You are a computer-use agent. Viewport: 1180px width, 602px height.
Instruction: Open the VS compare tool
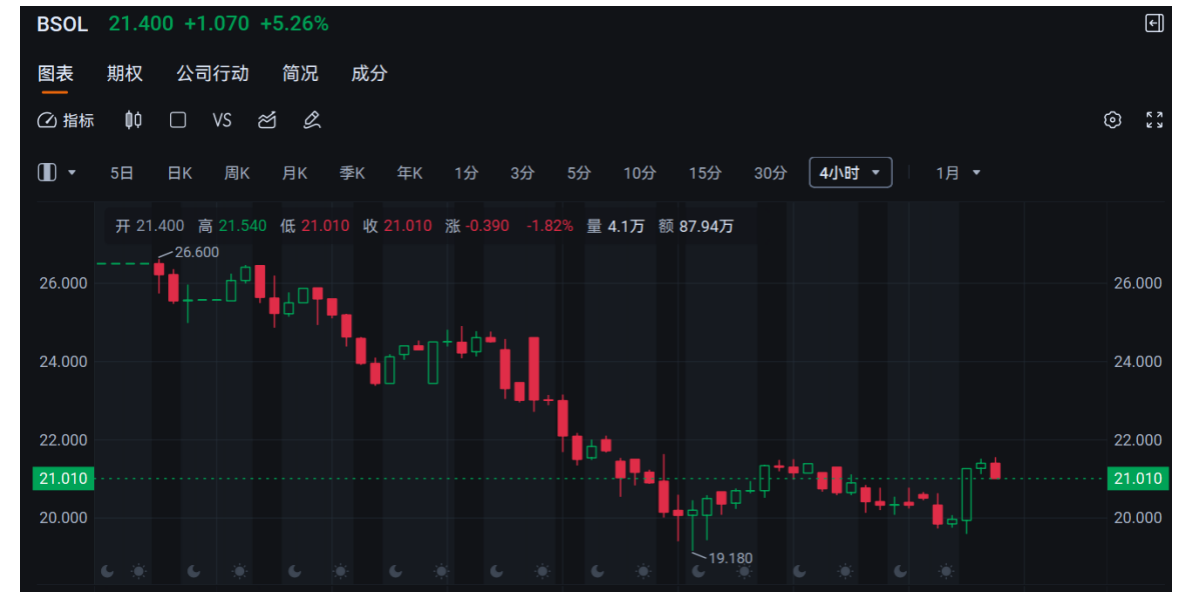tap(222, 120)
